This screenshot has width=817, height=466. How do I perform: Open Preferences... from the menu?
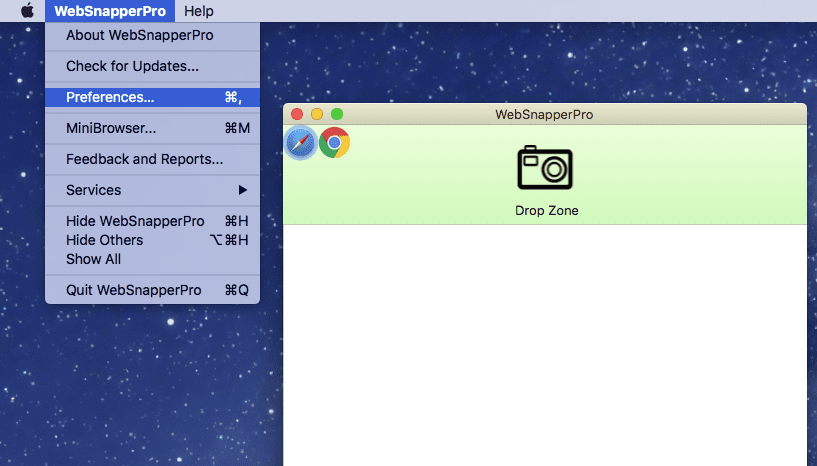[x=152, y=97]
